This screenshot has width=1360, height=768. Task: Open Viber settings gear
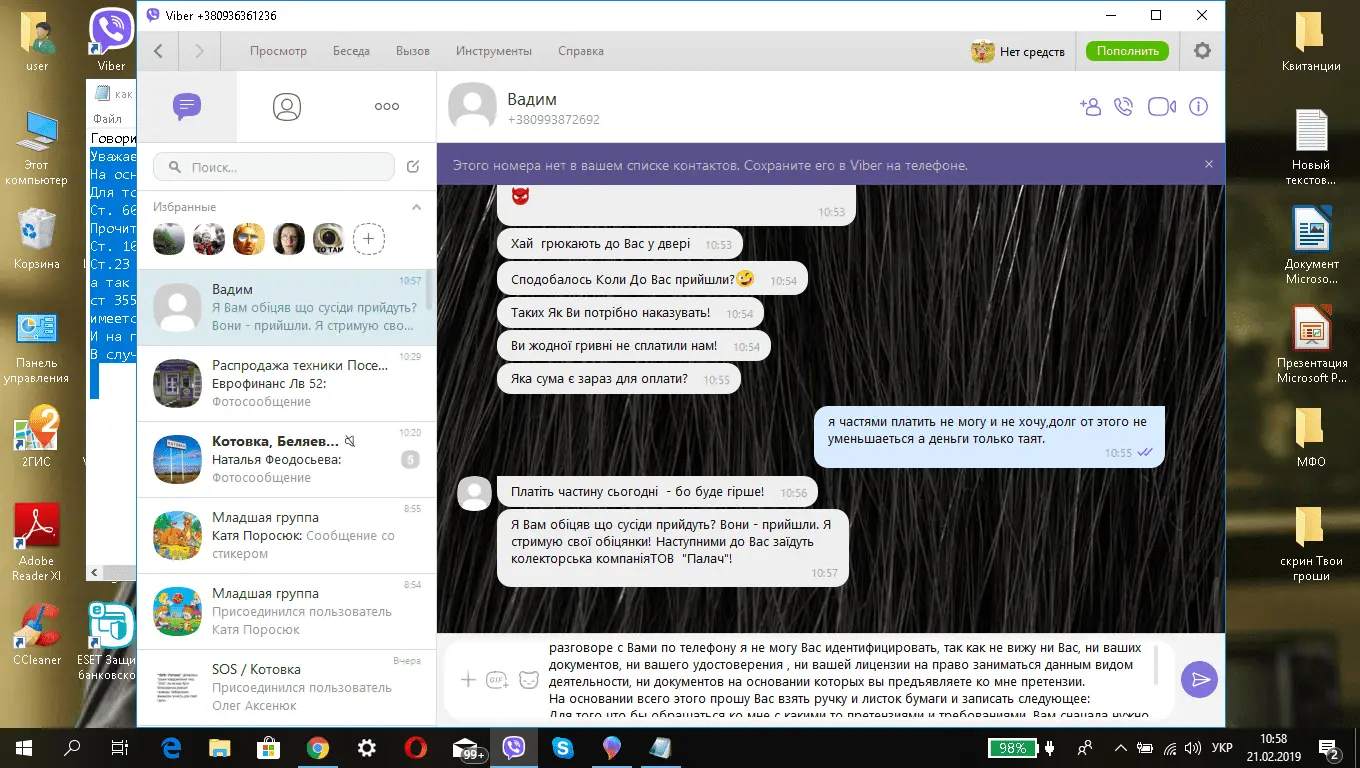click(1202, 51)
